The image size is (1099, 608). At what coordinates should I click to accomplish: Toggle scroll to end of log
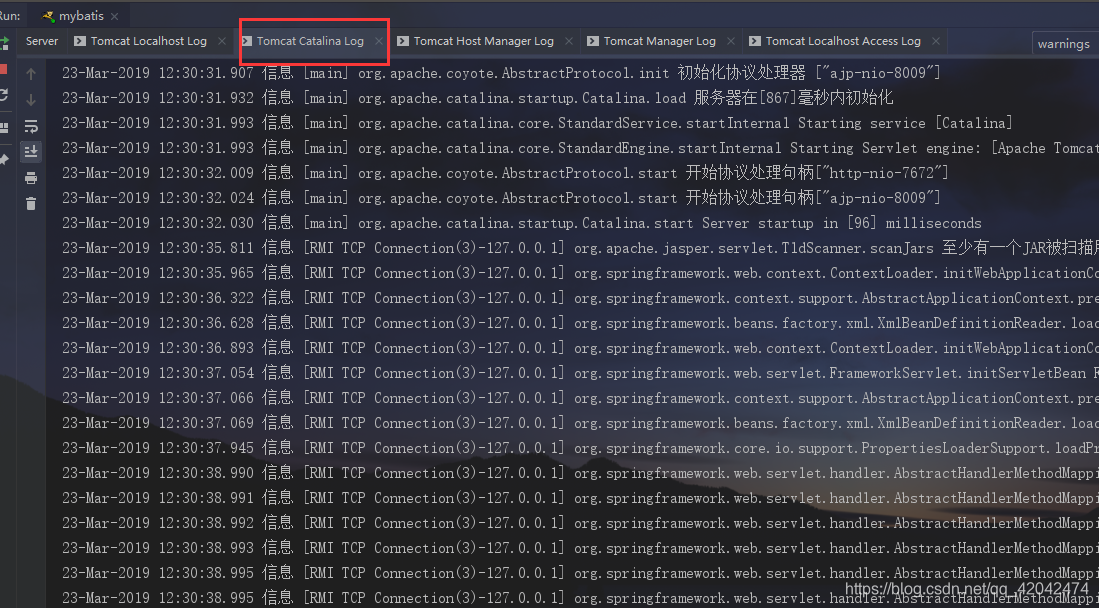[31, 151]
